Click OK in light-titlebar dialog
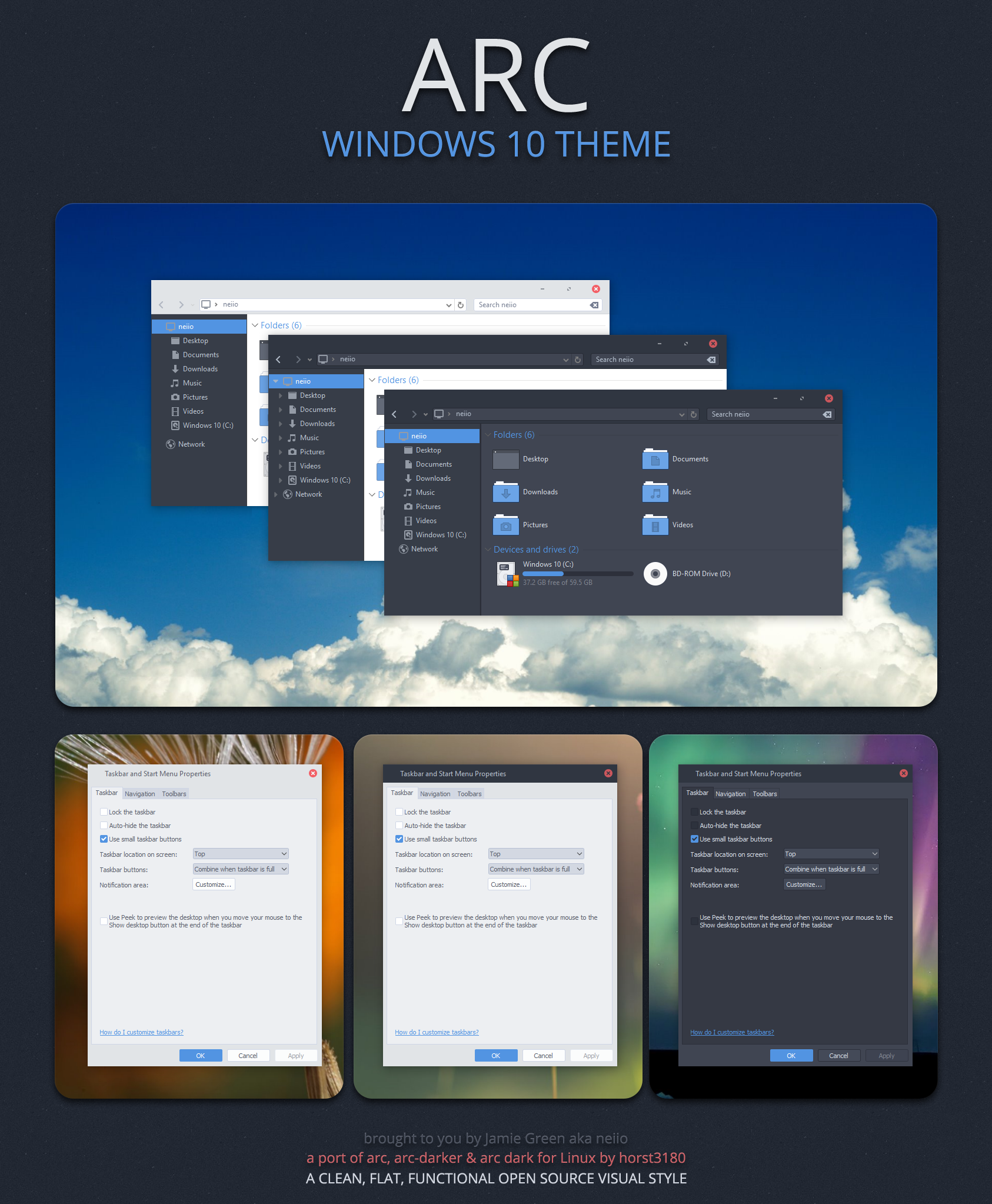Screen dimensions: 992x1204 (x=201, y=1056)
